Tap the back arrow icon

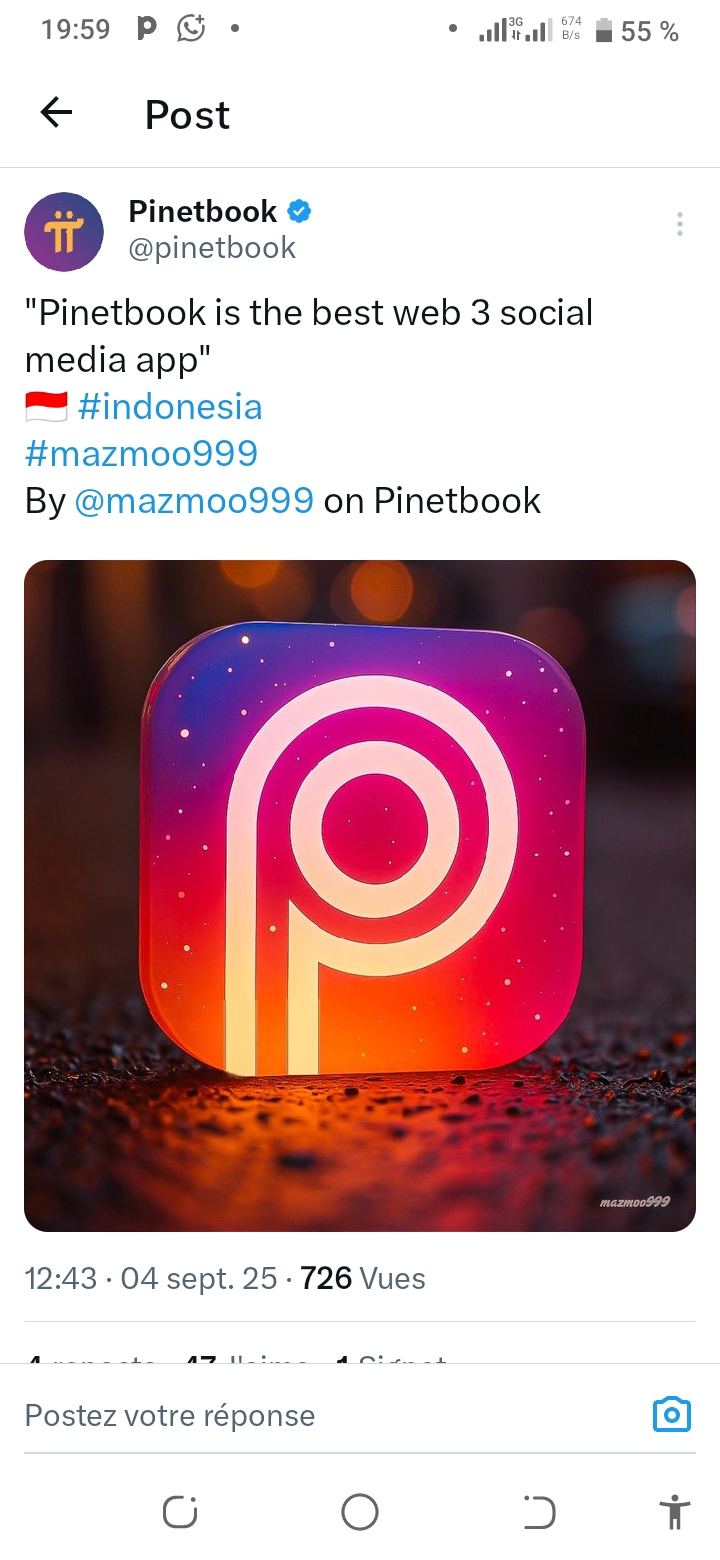[56, 113]
